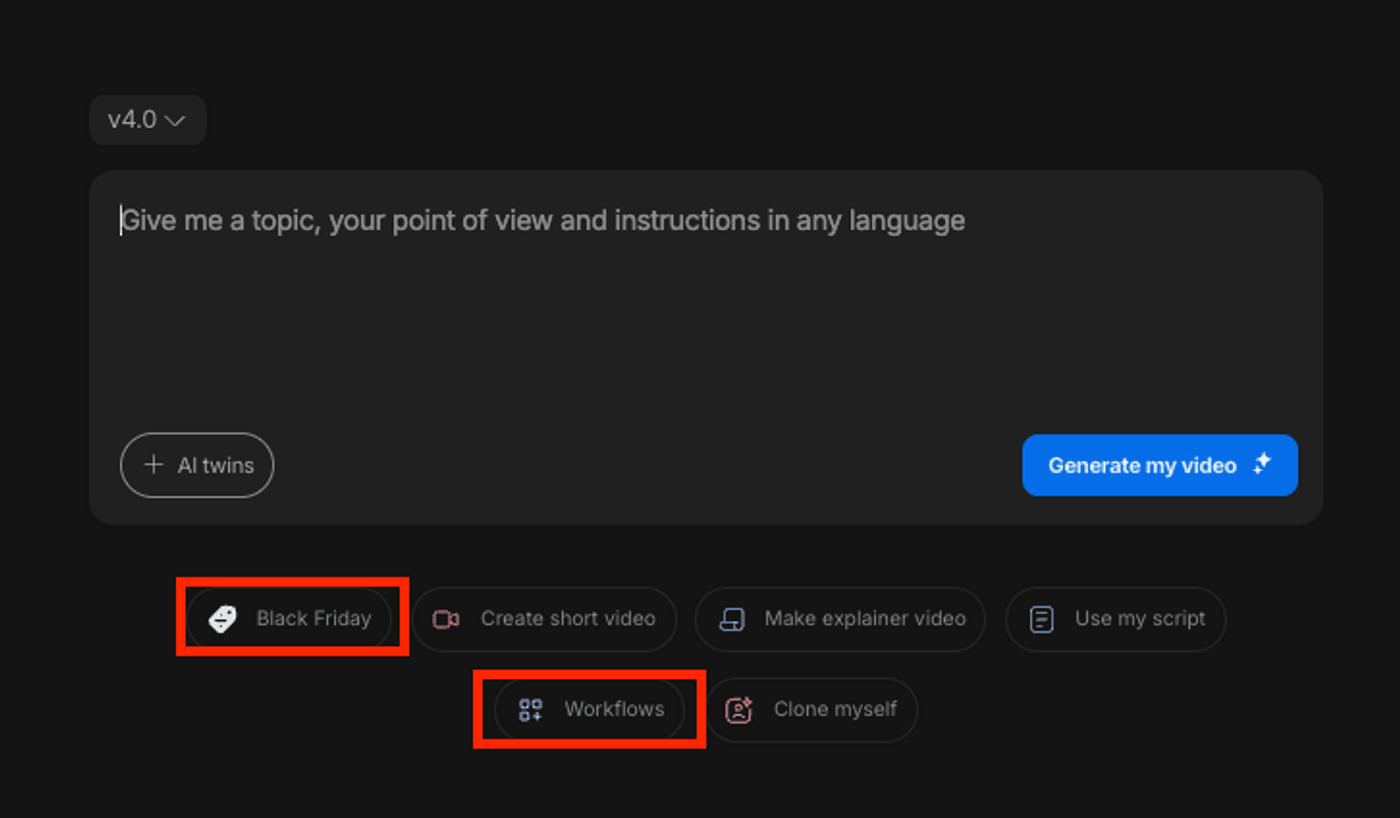Click the Clone myself face icon
The image size is (1400, 818).
click(738, 710)
